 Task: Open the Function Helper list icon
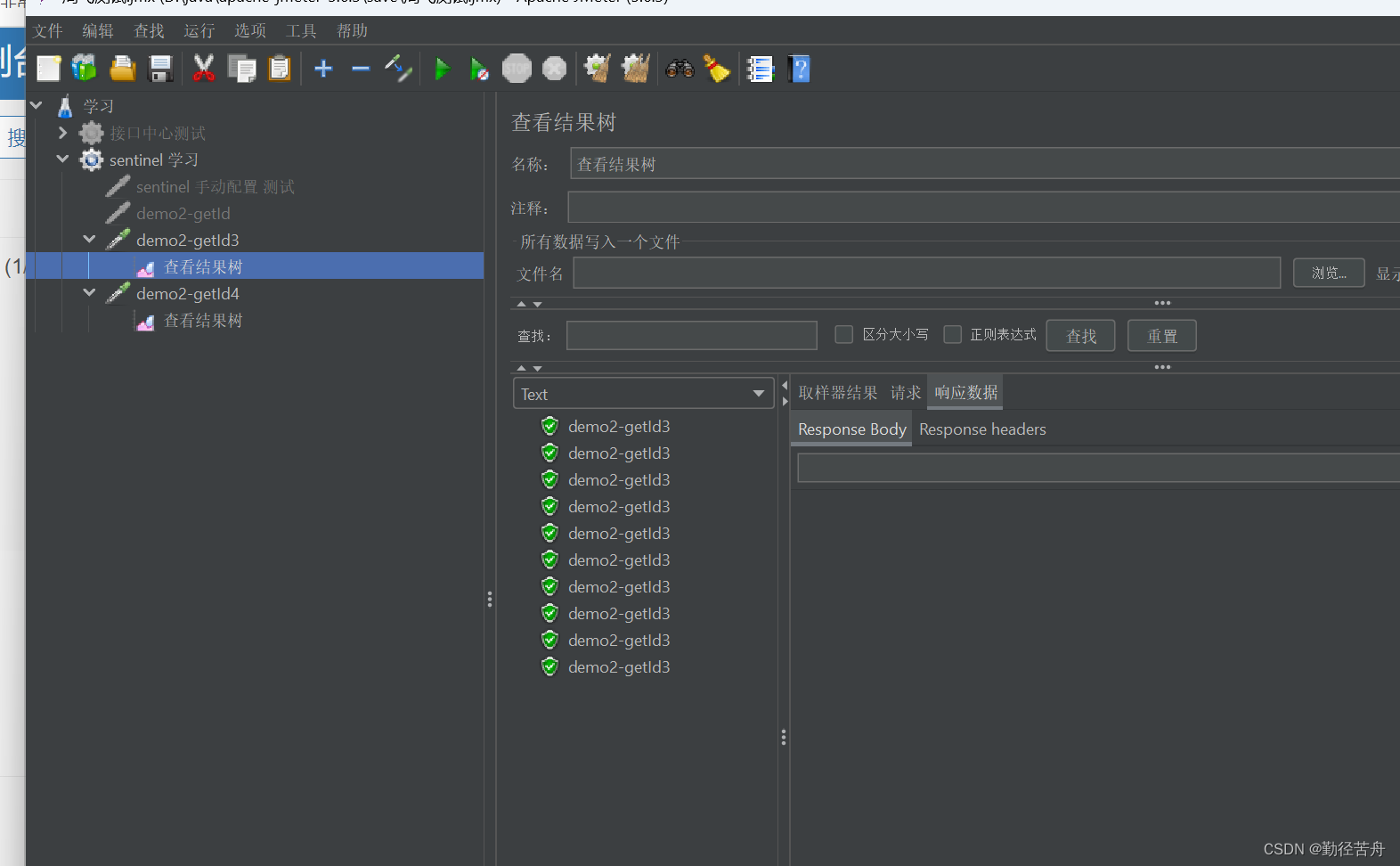click(x=761, y=69)
